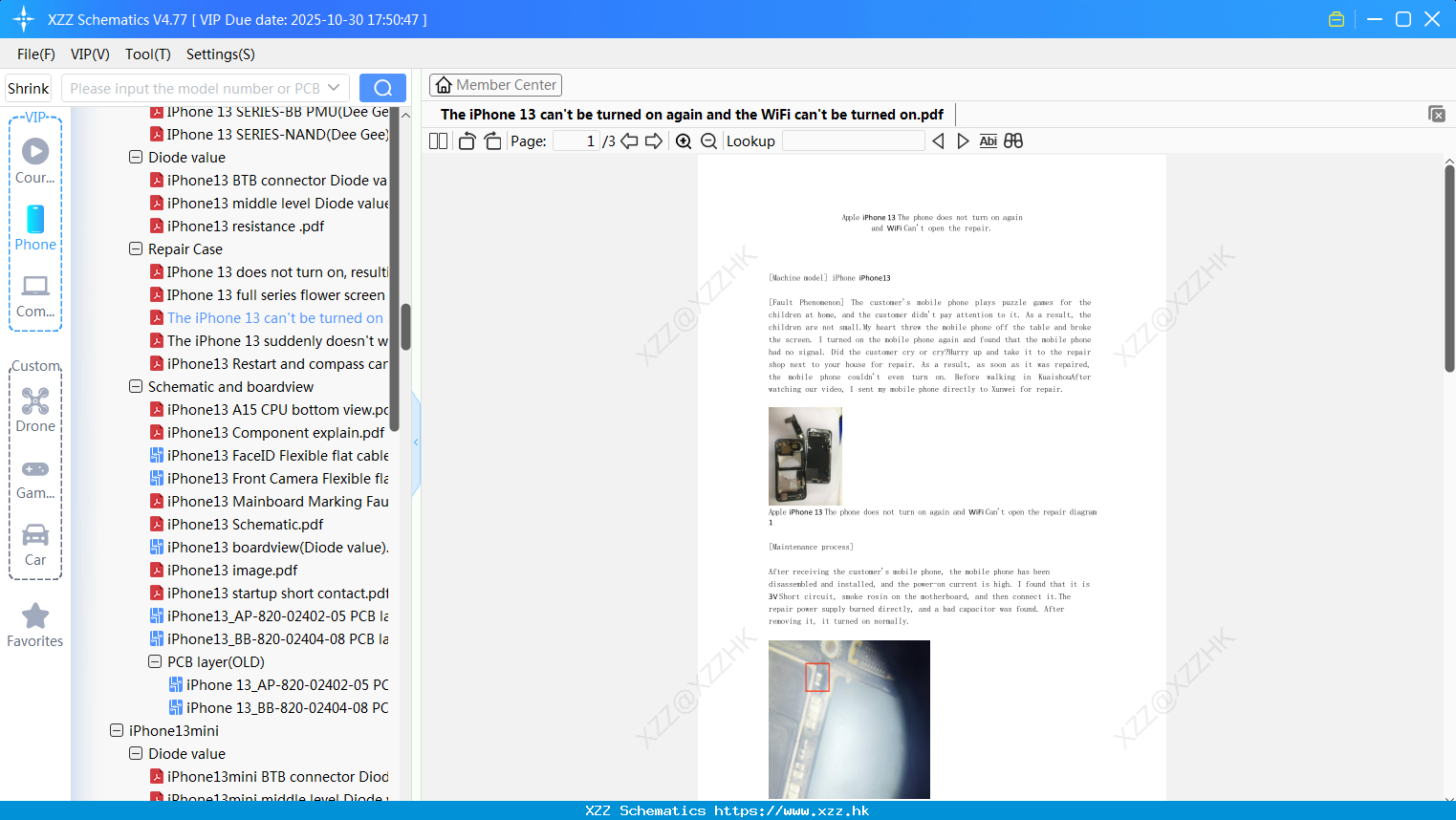The height and width of the screenshot is (820, 1456).
Task: Click the binoculars search icon
Action: (x=1013, y=140)
